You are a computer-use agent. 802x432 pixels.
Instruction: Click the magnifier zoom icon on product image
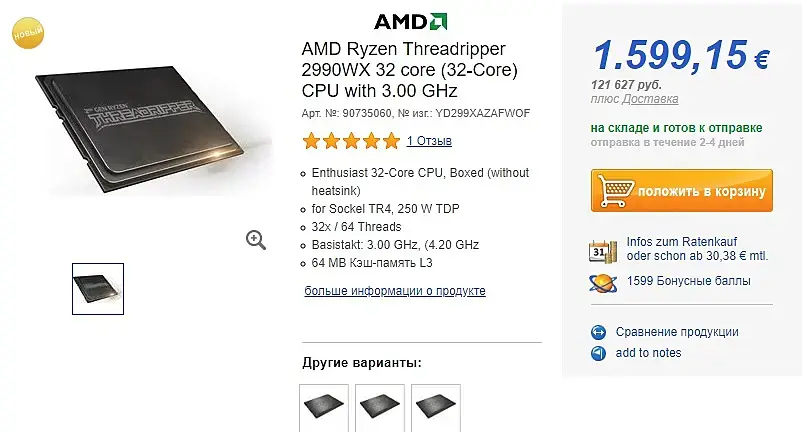(256, 239)
